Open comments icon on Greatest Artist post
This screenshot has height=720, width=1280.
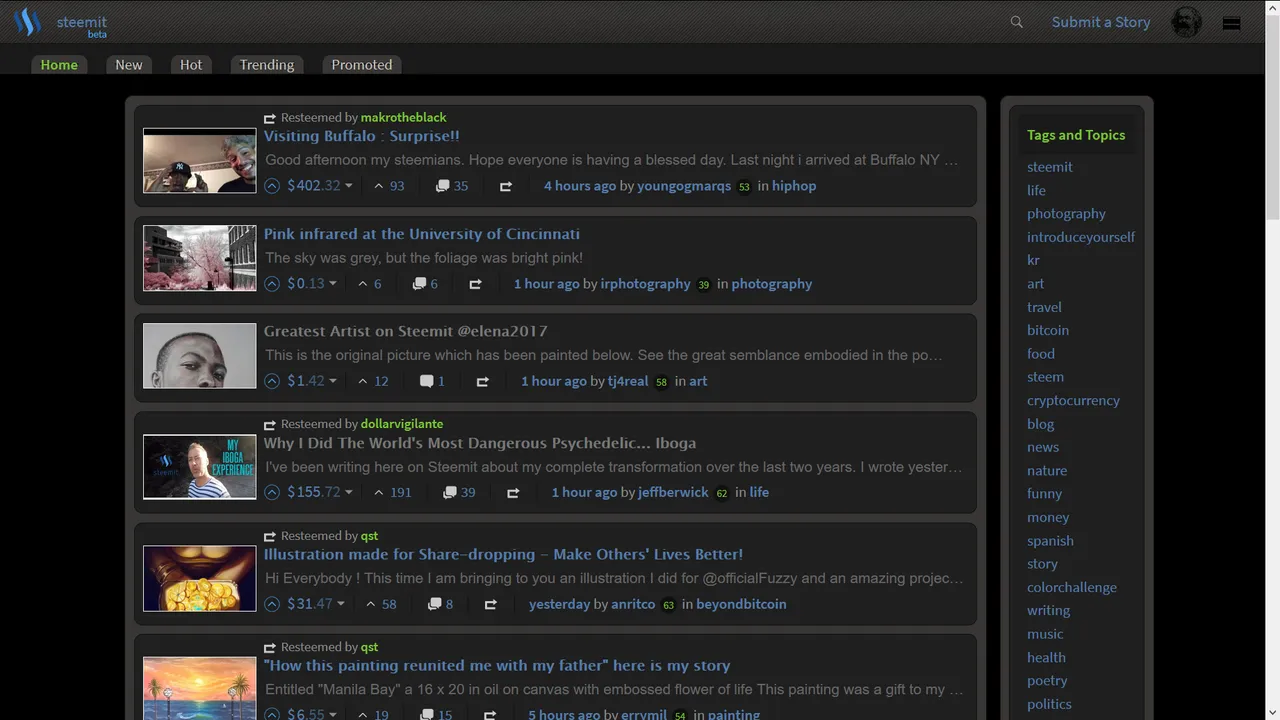(x=427, y=381)
